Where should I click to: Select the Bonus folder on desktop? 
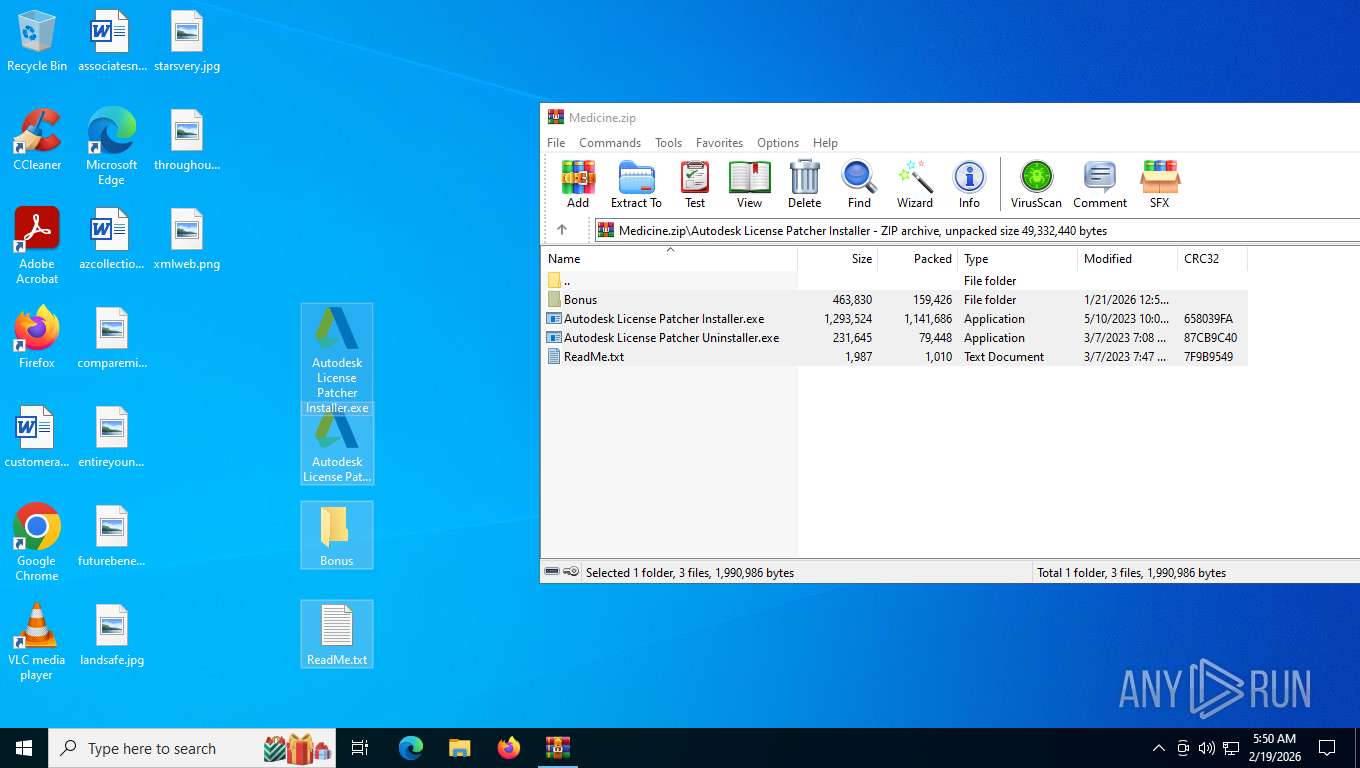(337, 536)
